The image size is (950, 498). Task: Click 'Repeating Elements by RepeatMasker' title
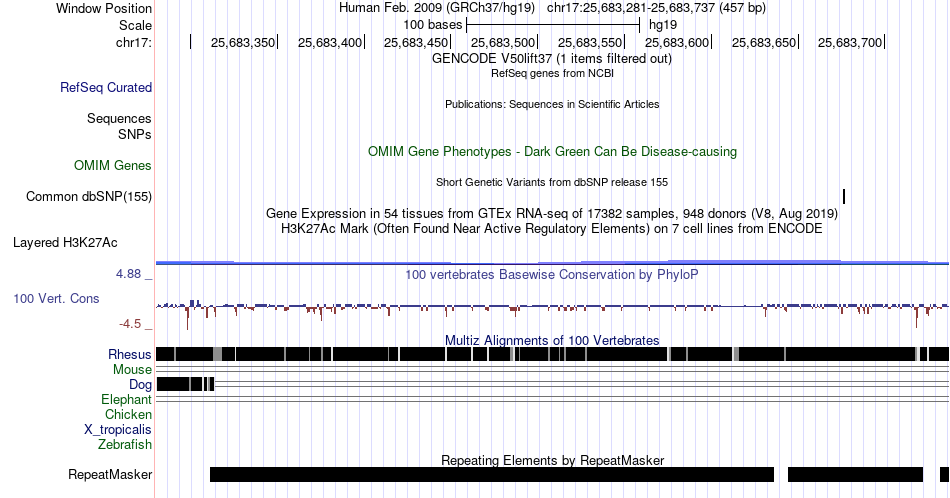(x=552, y=460)
